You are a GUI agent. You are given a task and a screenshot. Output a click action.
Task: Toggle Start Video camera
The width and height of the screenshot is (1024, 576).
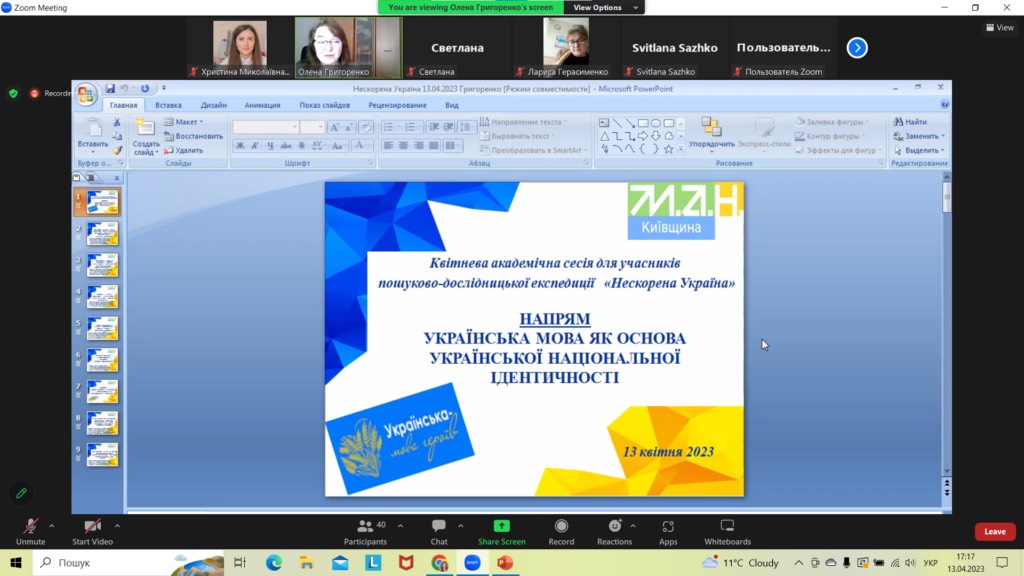pyautogui.click(x=92, y=527)
